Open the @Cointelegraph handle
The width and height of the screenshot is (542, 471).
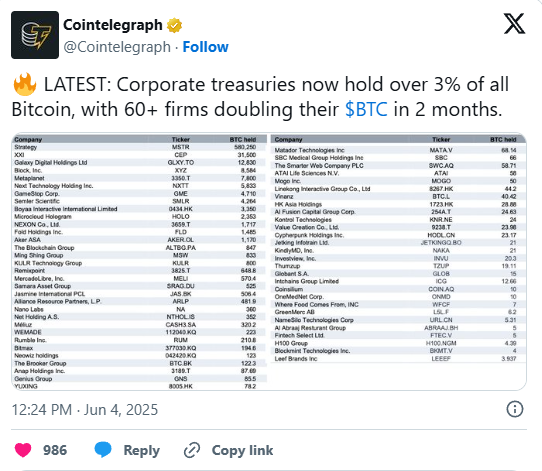(117, 47)
